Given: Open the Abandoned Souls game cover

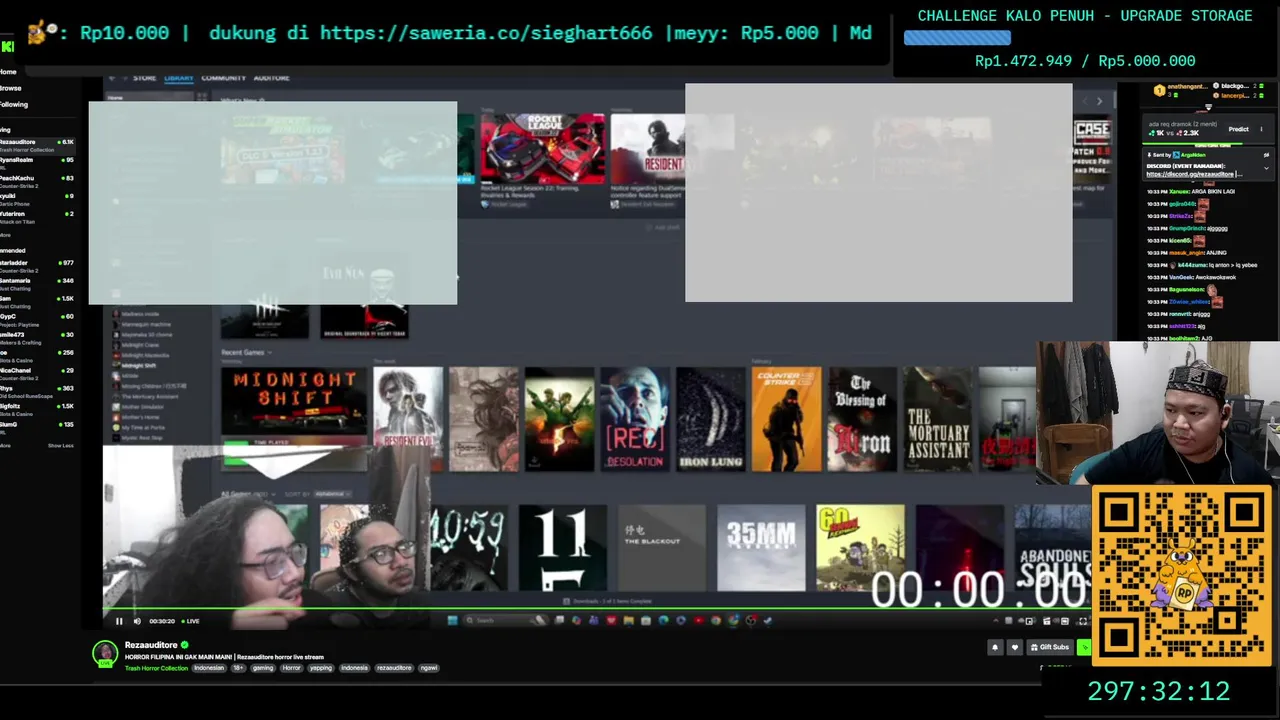Looking at the screenshot, I should pyautogui.click(x=1053, y=548).
